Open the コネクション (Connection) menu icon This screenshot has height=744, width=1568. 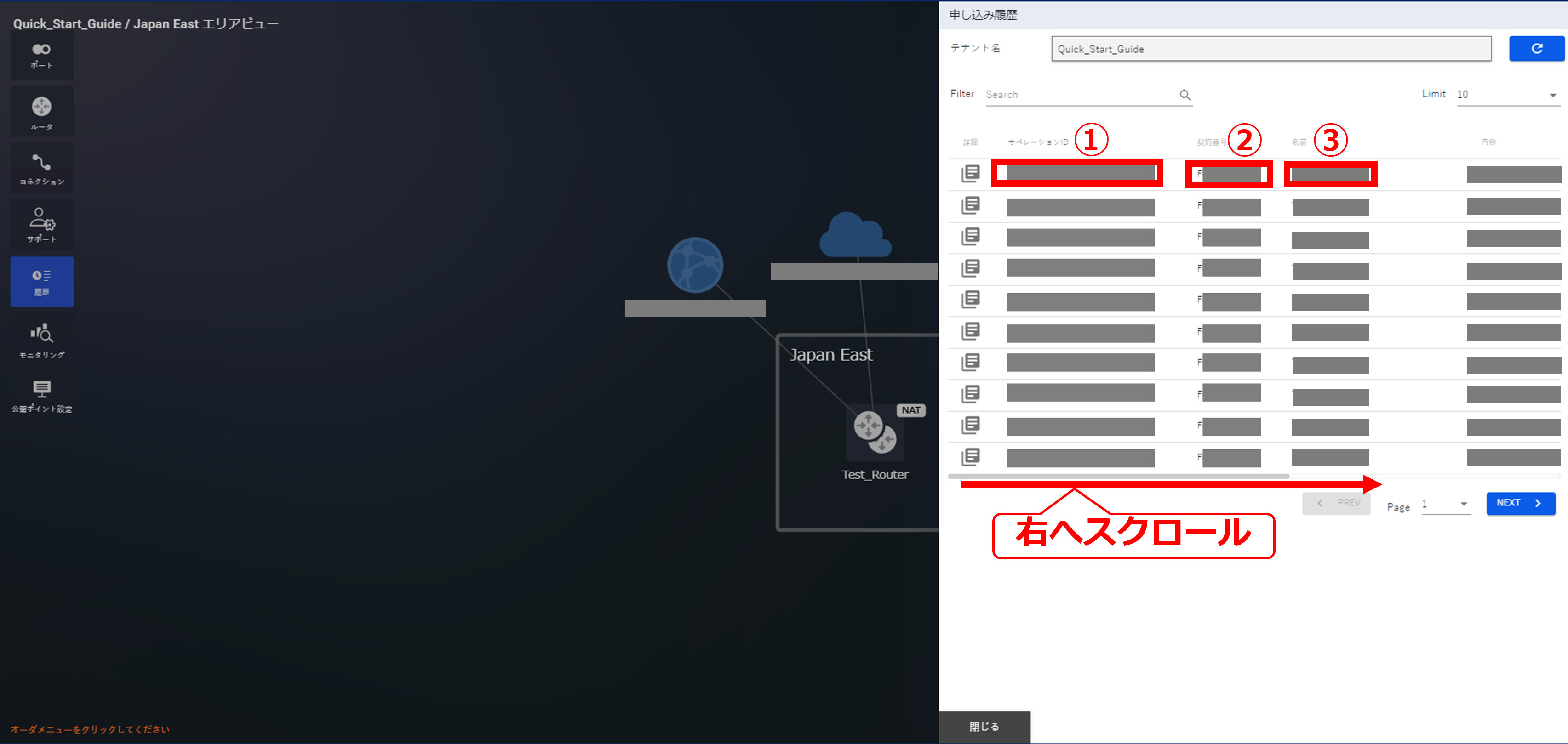click(x=41, y=169)
